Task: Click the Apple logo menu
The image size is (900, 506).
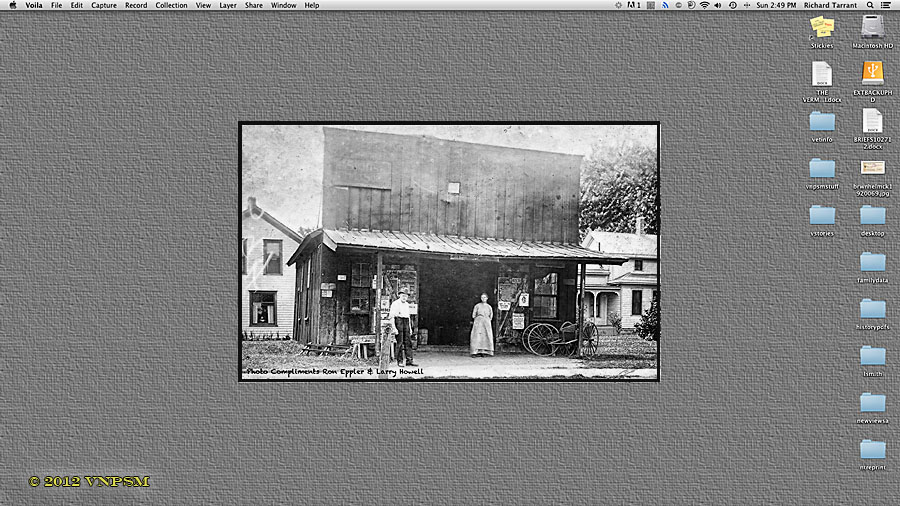Action: tap(13, 5)
